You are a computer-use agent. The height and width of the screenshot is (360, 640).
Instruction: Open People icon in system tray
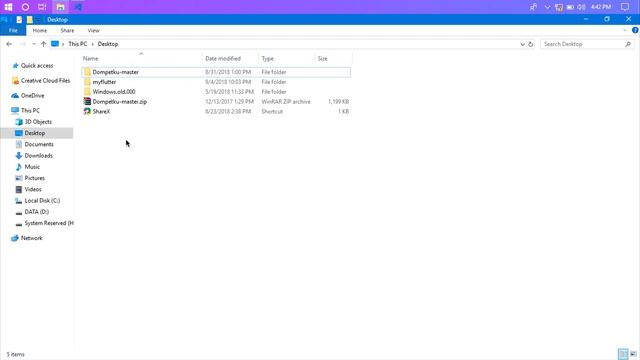coord(533,7)
